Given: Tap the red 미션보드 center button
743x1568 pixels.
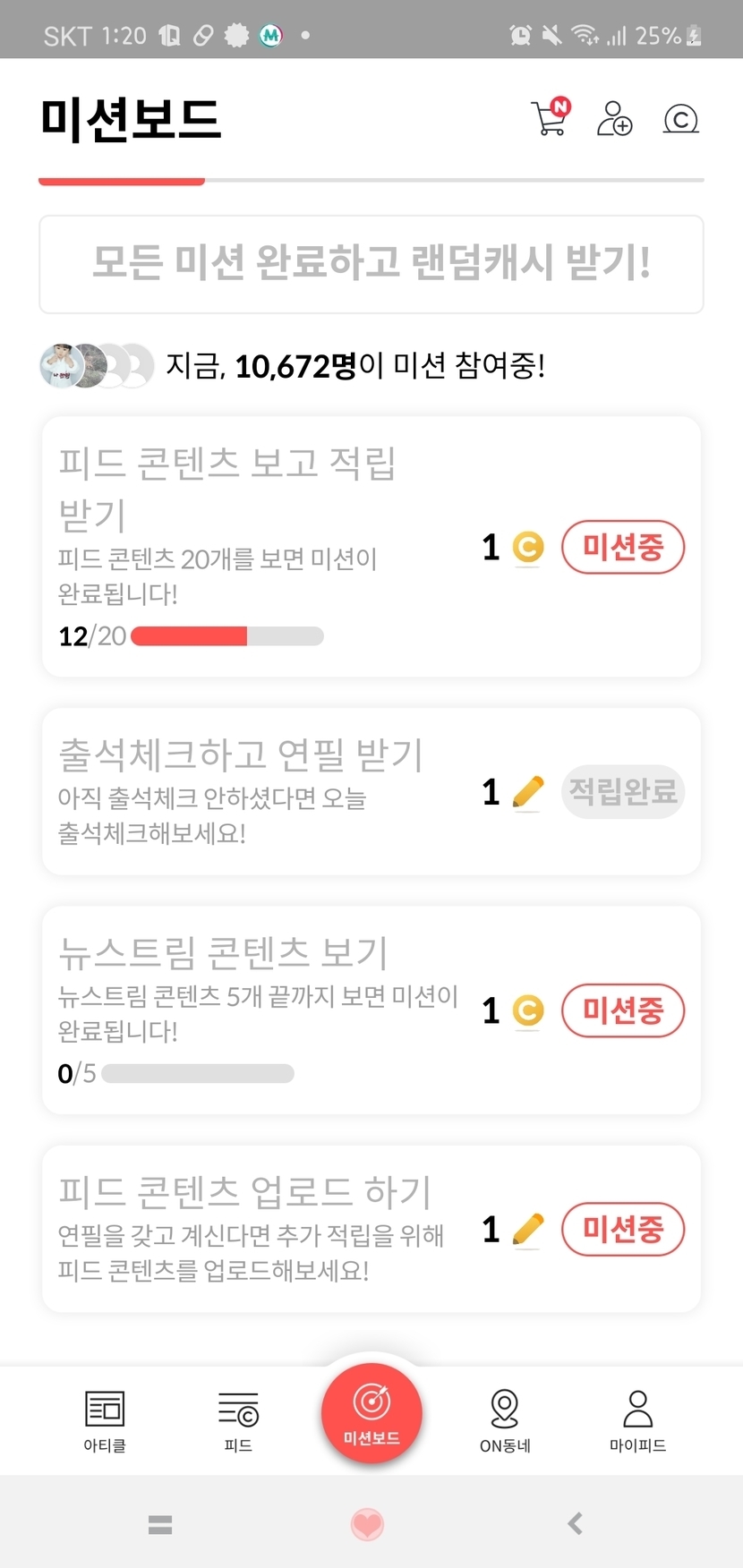Looking at the screenshot, I should [x=371, y=1413].
